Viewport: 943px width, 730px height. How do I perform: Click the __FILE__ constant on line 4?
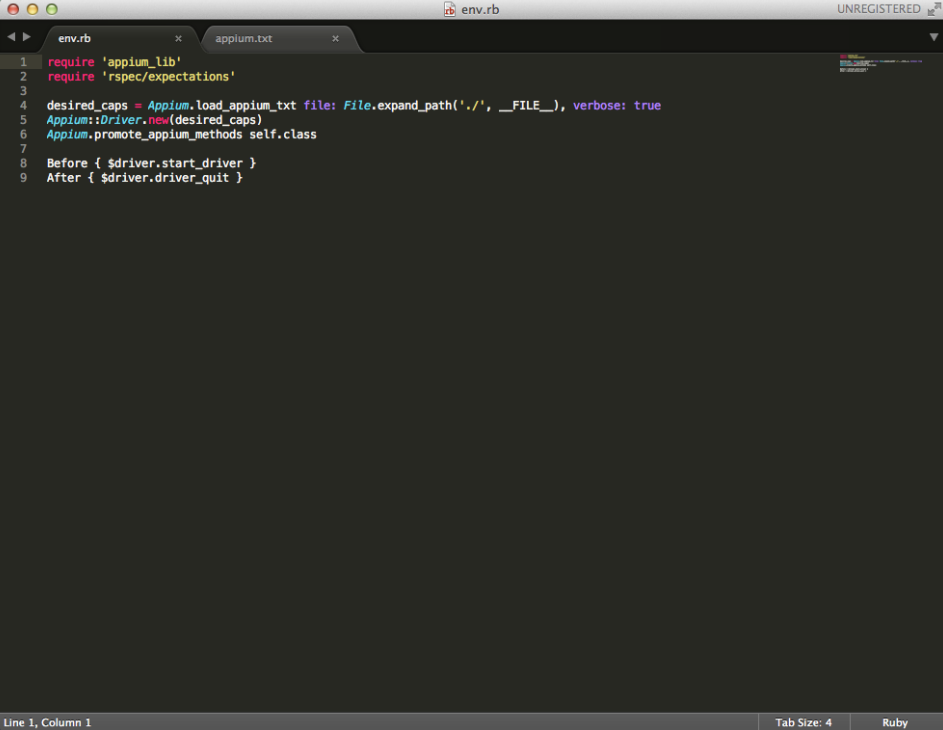526,106
